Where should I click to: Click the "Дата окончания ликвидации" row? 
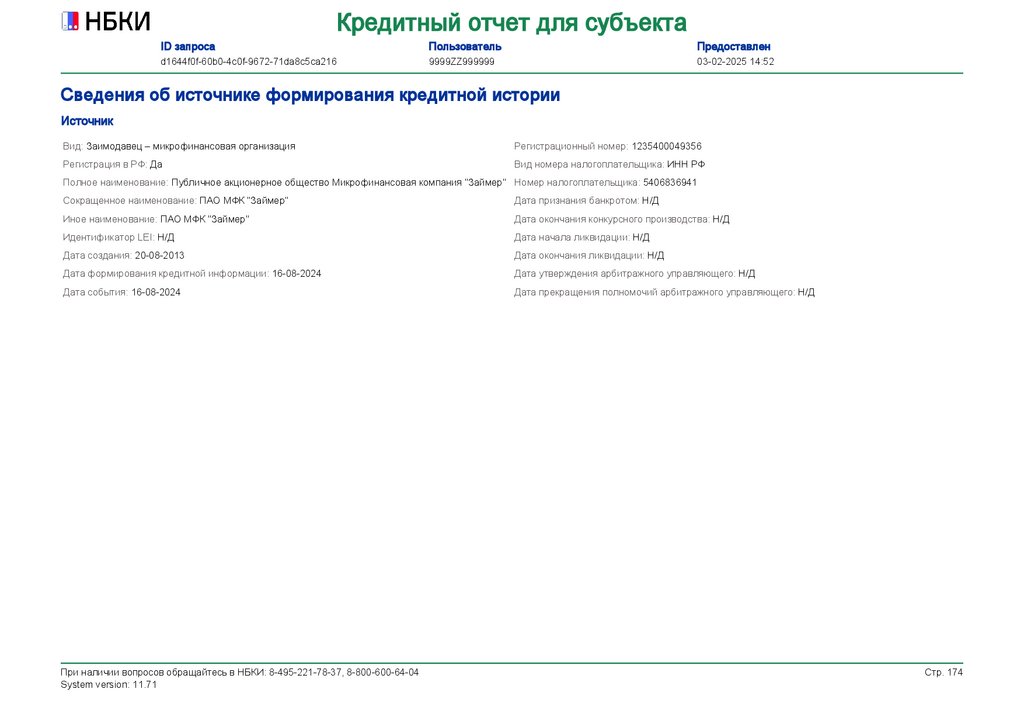click(589, 256)
